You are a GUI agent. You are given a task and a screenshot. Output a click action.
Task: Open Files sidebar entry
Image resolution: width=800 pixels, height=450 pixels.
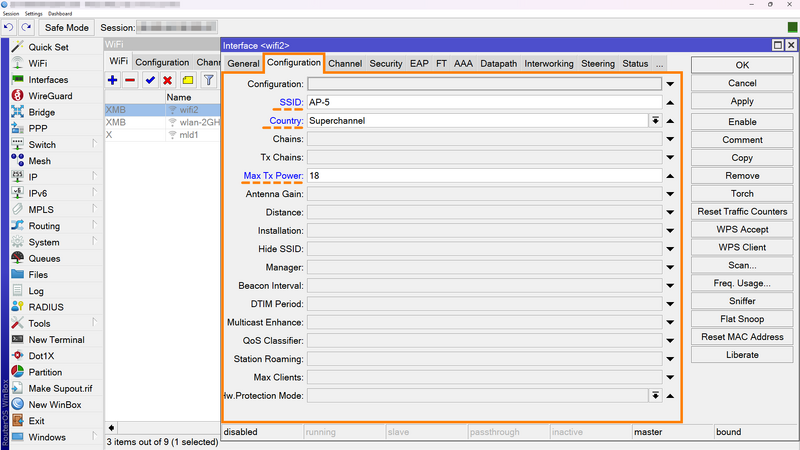tap(38, 274)
